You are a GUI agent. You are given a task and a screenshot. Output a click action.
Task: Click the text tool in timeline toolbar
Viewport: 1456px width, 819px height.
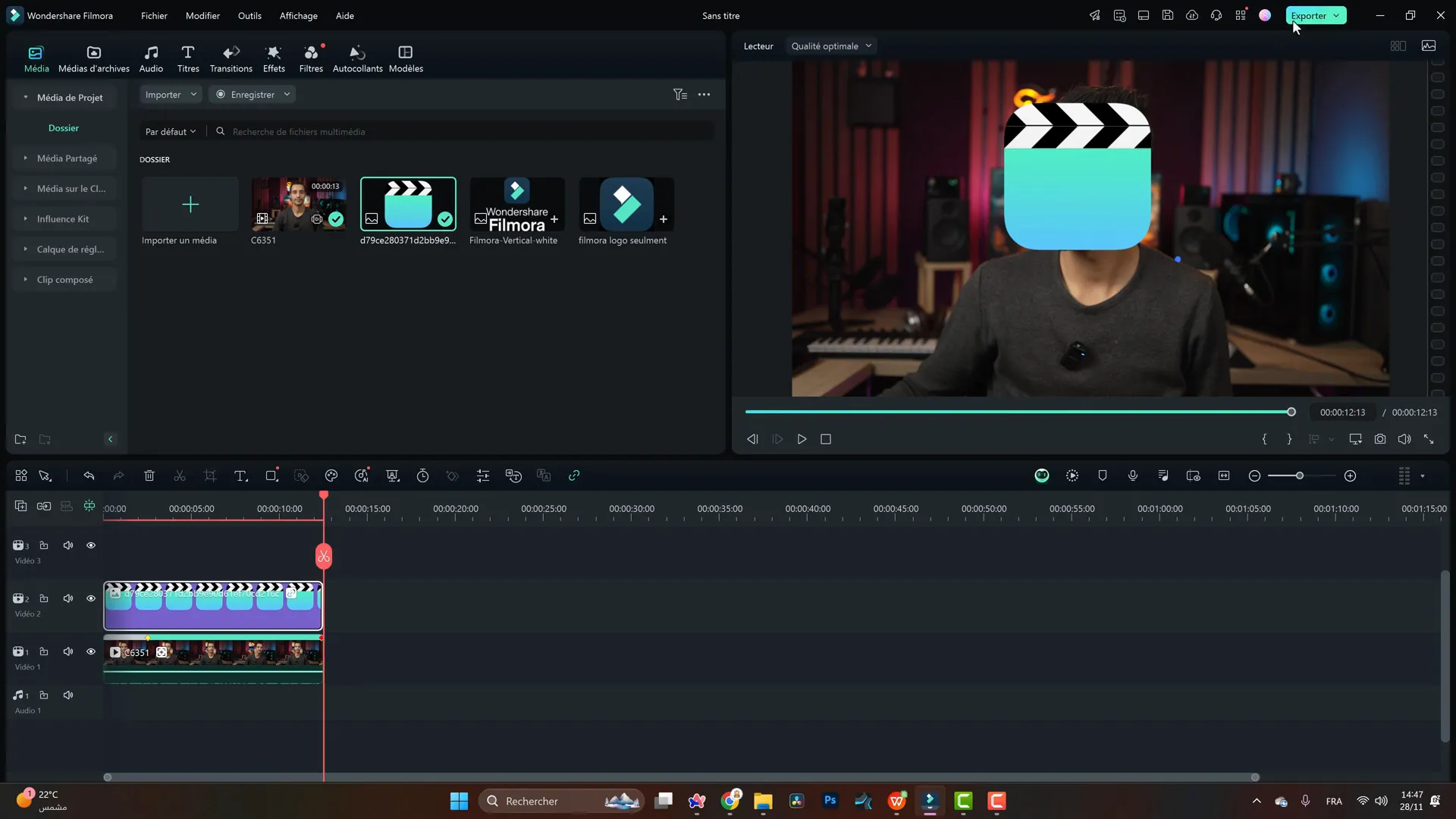(240, 475)
